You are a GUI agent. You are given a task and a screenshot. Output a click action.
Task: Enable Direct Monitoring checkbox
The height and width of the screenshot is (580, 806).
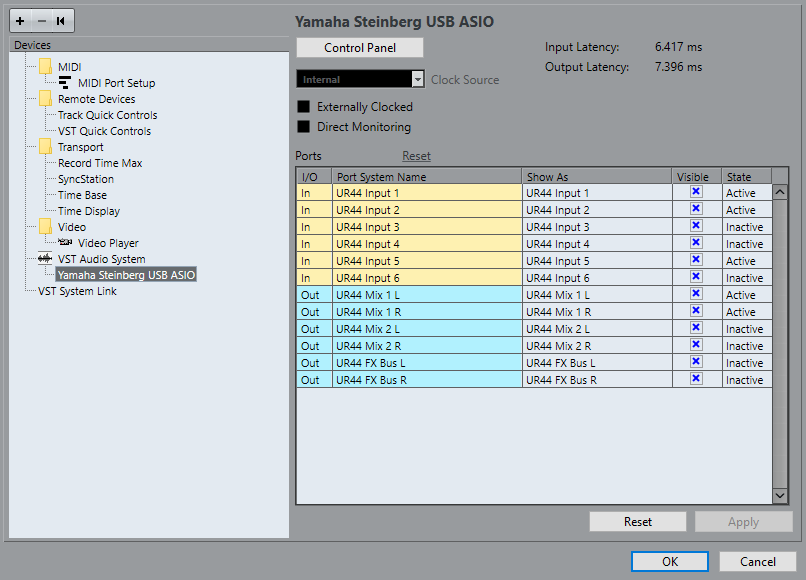coord(304,126)
